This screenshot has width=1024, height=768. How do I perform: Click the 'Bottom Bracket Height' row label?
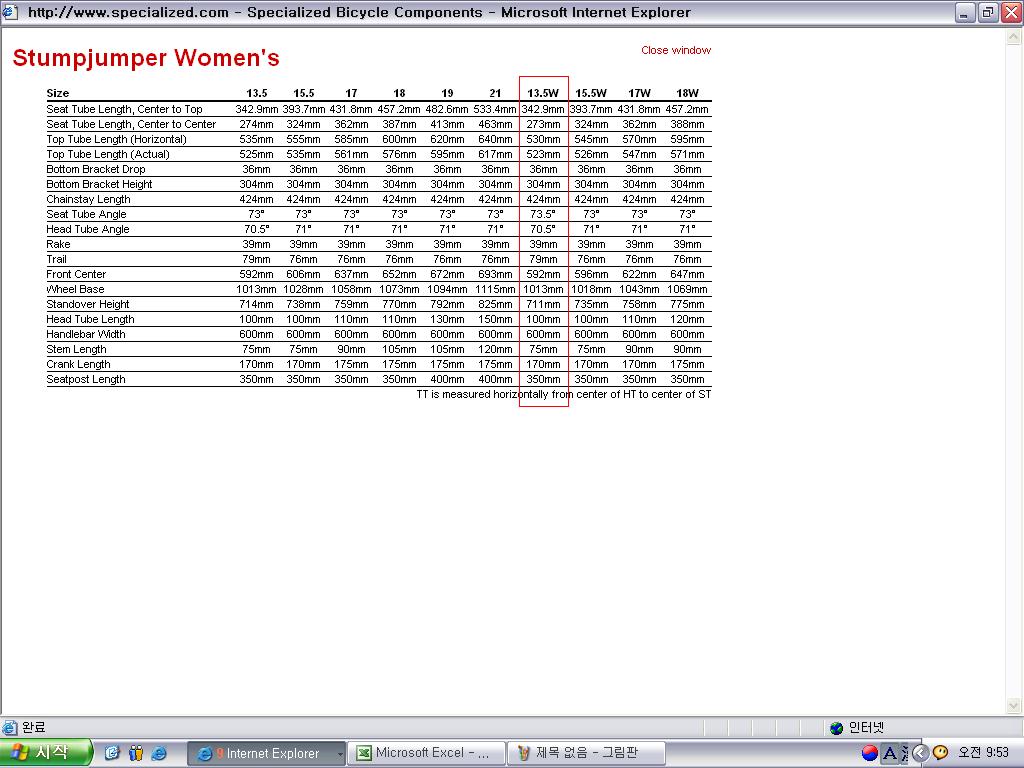pos(99,184)
